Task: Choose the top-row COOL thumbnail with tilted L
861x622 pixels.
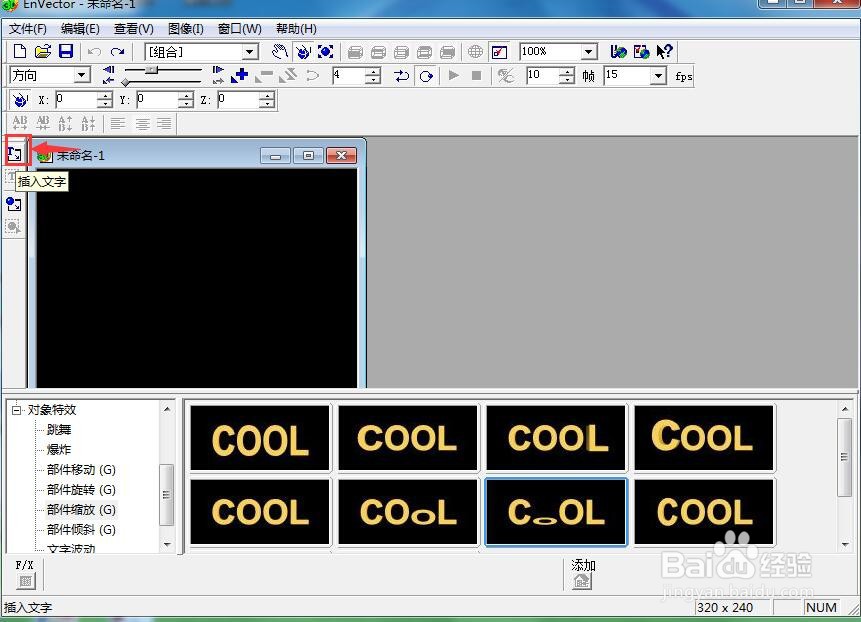Action: (556, 438)
